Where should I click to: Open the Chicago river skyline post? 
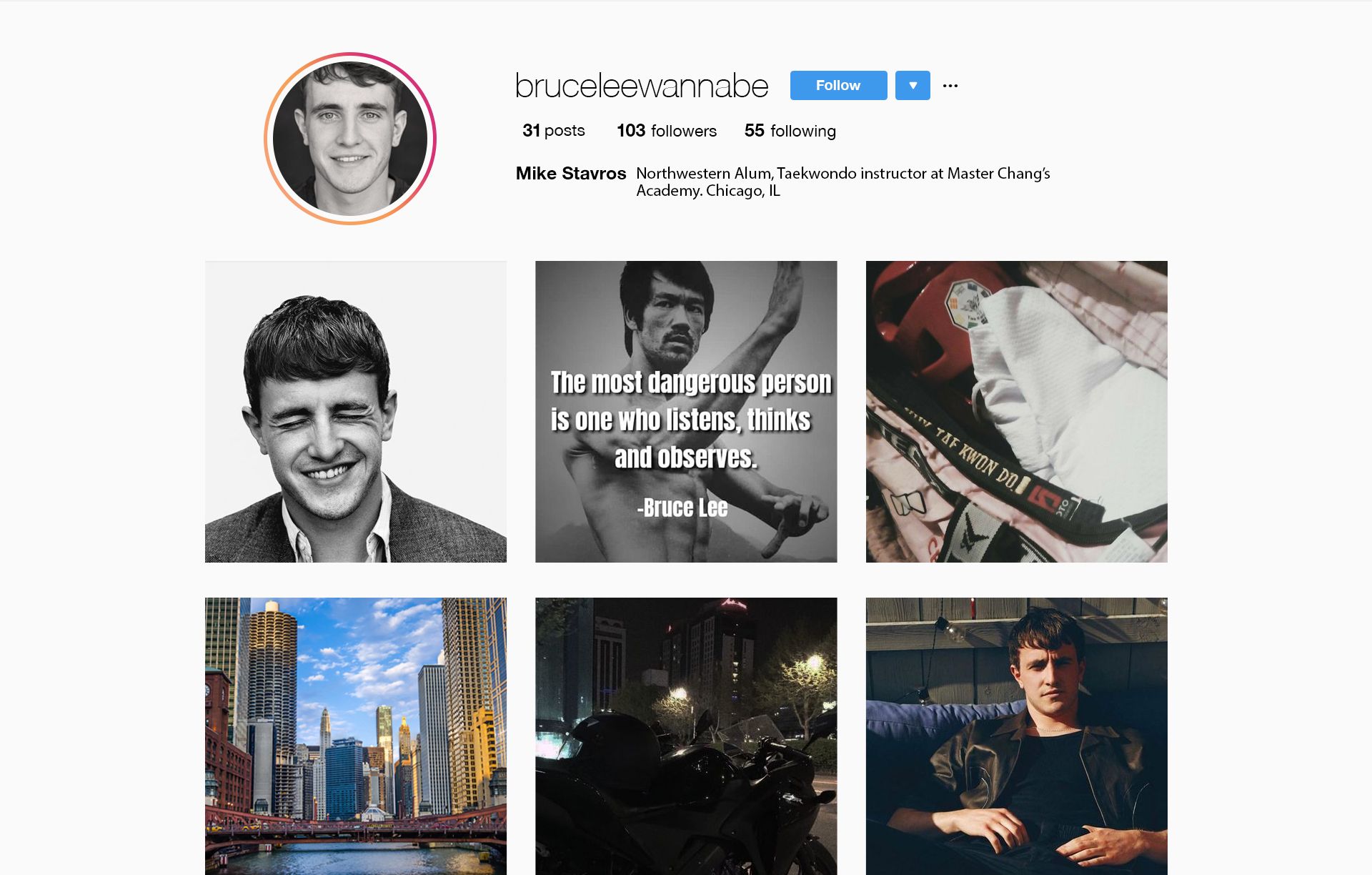click(356, 736)
